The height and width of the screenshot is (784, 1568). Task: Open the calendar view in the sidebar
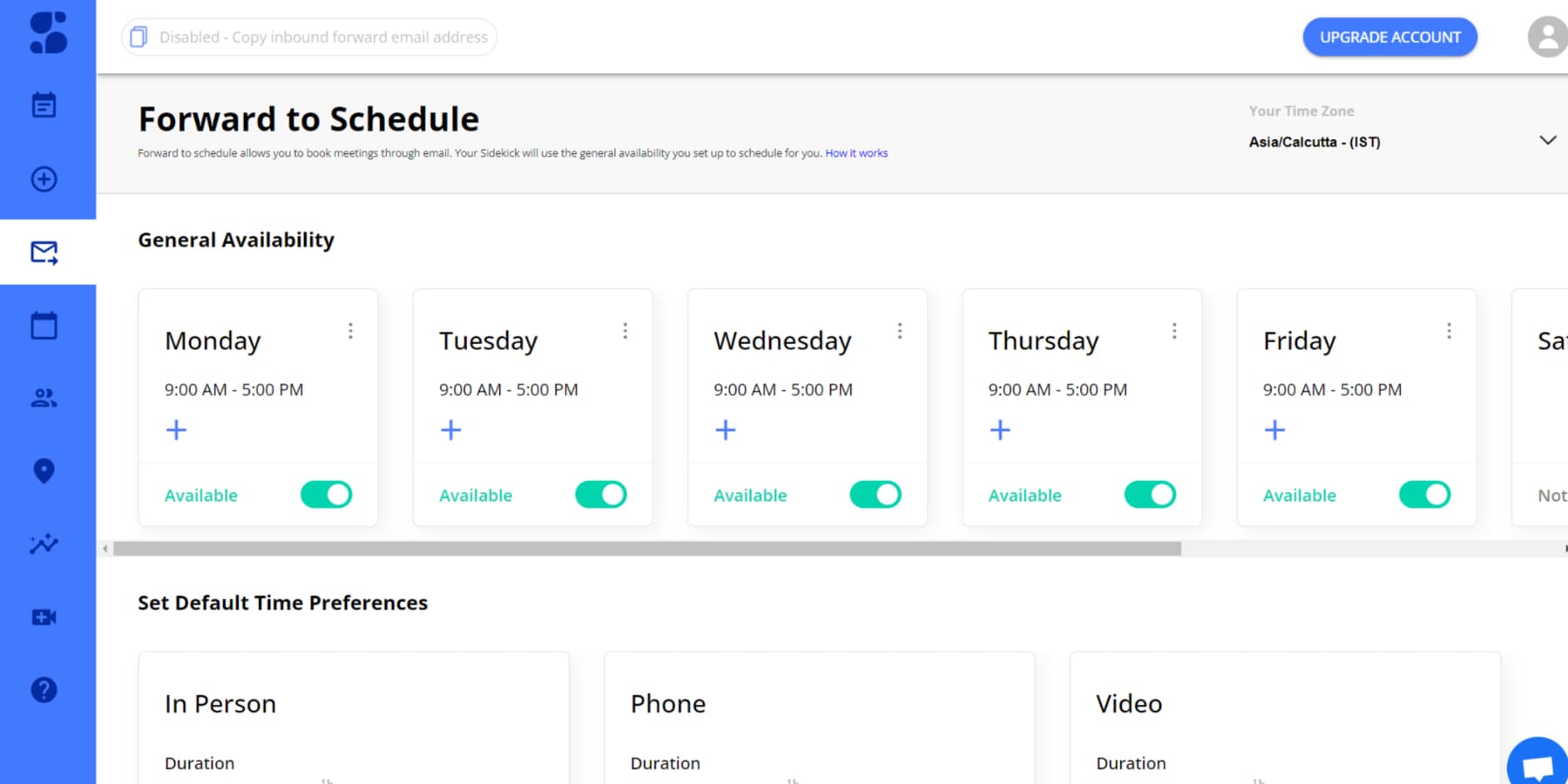43,324
